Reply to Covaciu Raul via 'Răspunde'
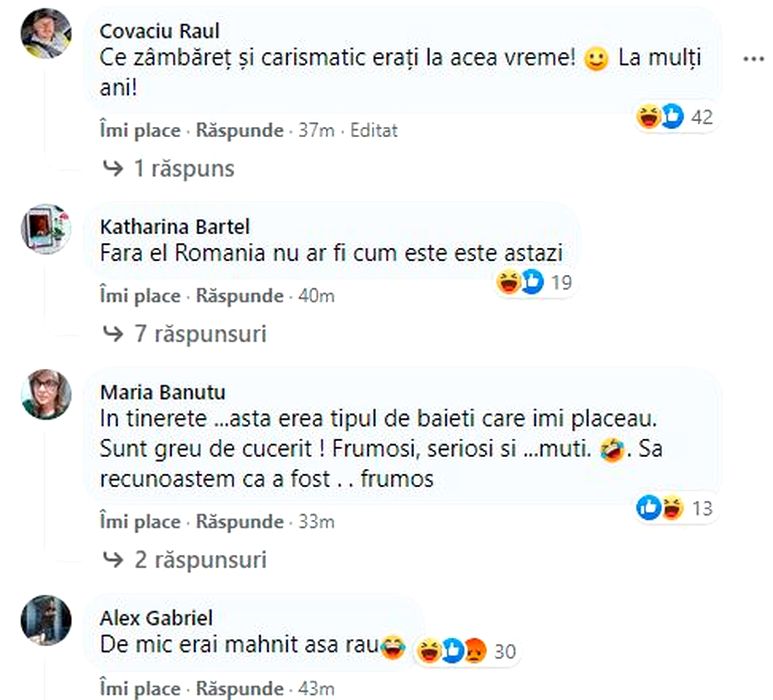The width and height of the screenshot is (773, 700). 240,130
